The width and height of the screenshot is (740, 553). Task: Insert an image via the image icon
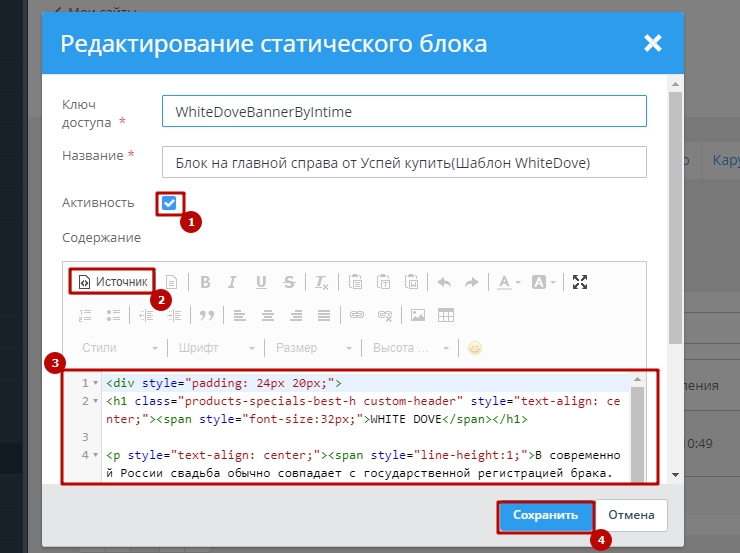pyautogui.click(x=418, y=315)
